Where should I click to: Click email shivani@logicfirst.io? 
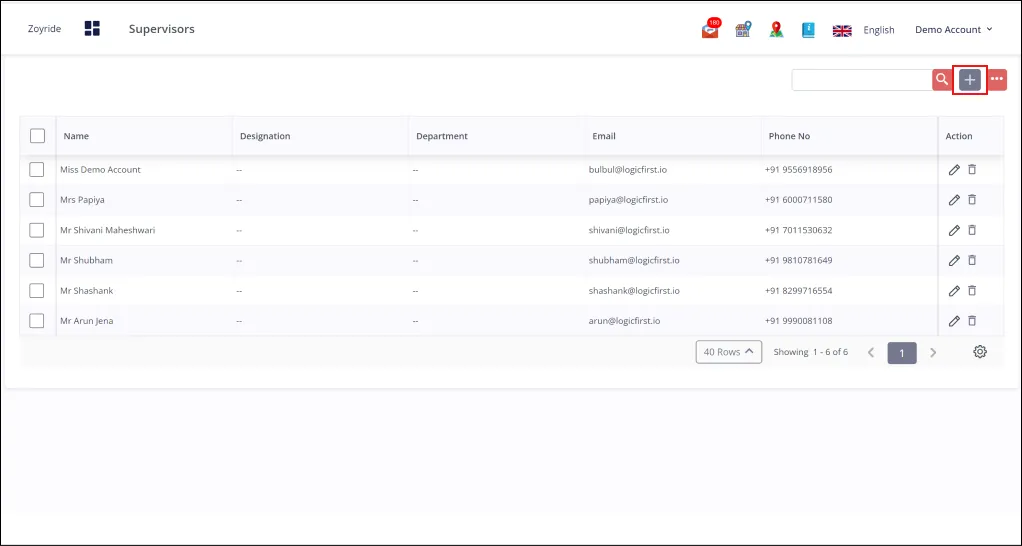[629, 230]
